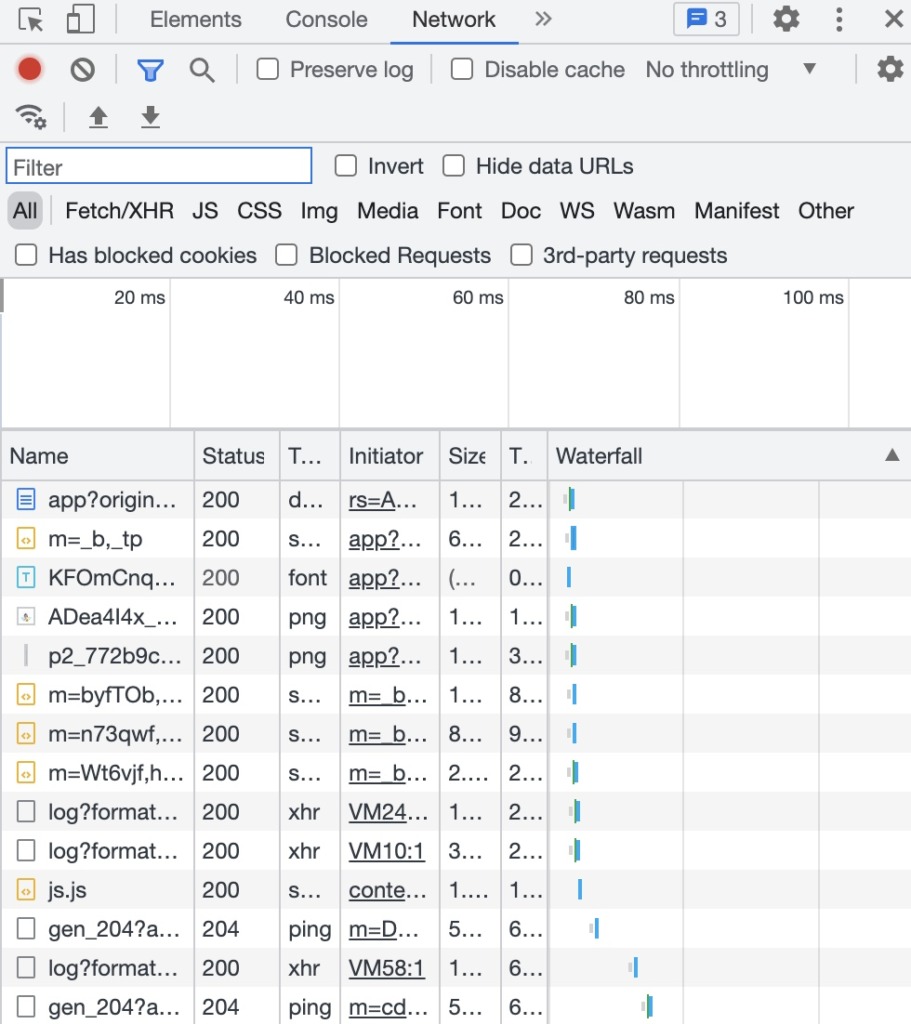Open the rs=A... initiator link
The image size is (911, 1024).
click(x=383, y=500)
